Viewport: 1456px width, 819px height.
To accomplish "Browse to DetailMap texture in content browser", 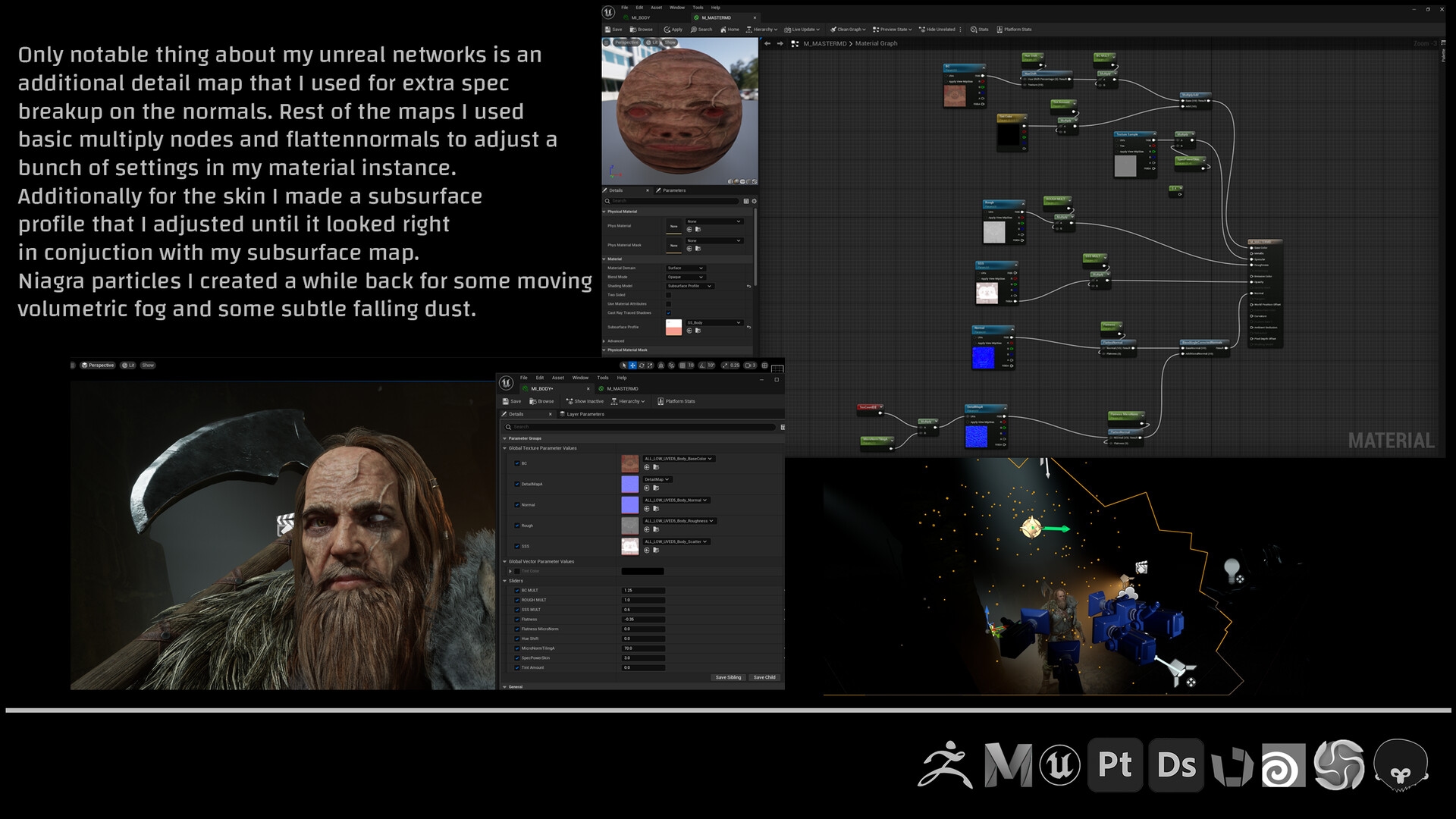I will [656, 488].
